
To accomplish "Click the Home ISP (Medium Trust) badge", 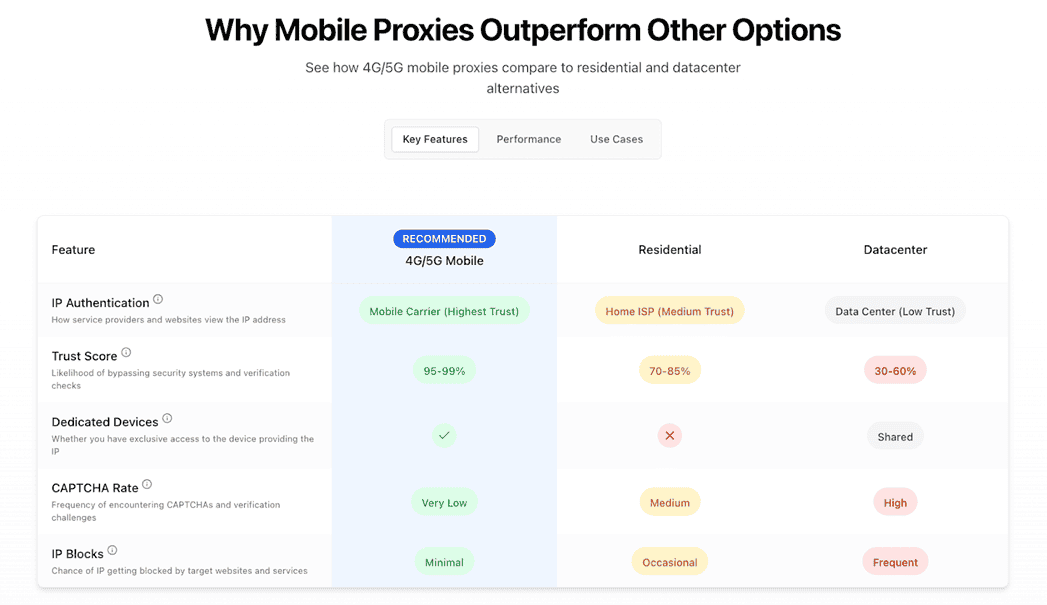I will point(670,311).
